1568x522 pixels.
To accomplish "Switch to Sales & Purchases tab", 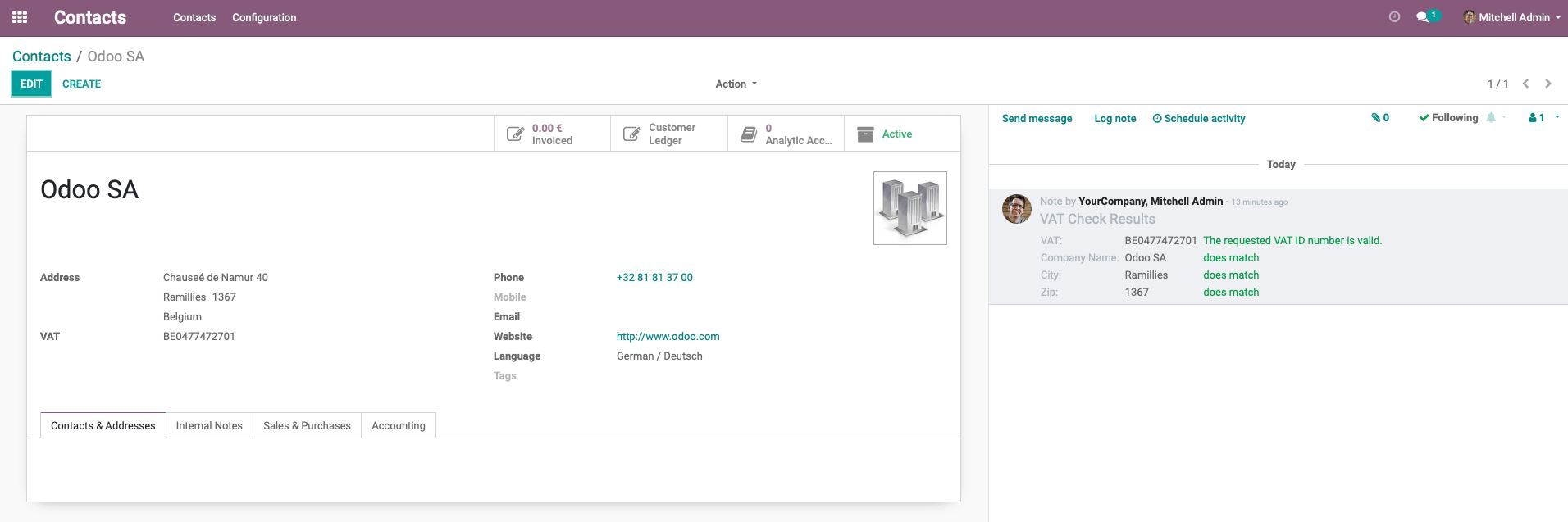I will pyautogui.click(x=307, y=425).
